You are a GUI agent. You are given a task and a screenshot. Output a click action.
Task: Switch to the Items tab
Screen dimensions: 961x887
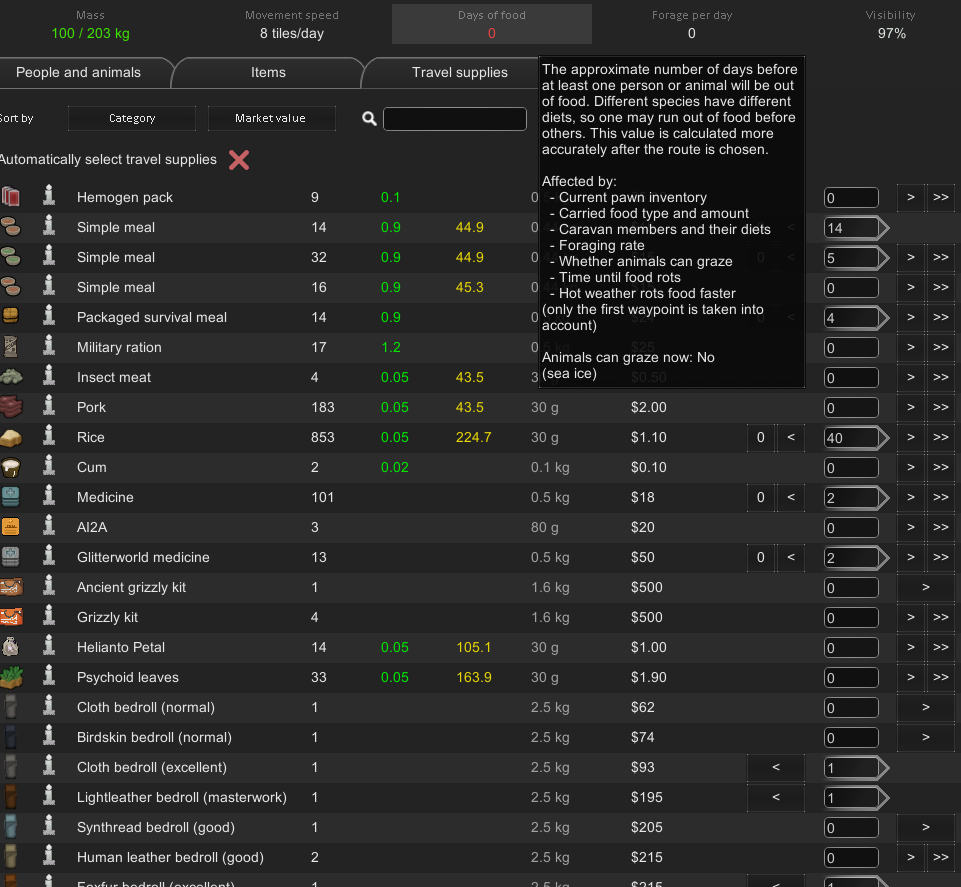point(268,72)
